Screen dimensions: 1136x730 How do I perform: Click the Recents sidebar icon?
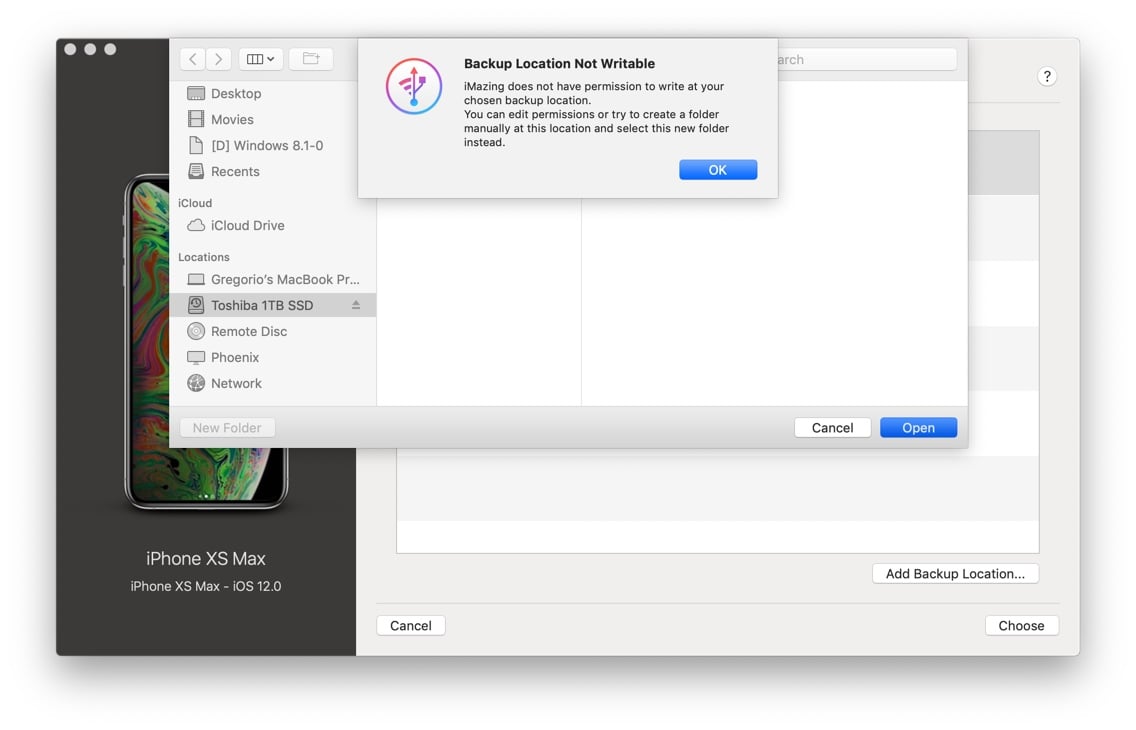[196, 172]
